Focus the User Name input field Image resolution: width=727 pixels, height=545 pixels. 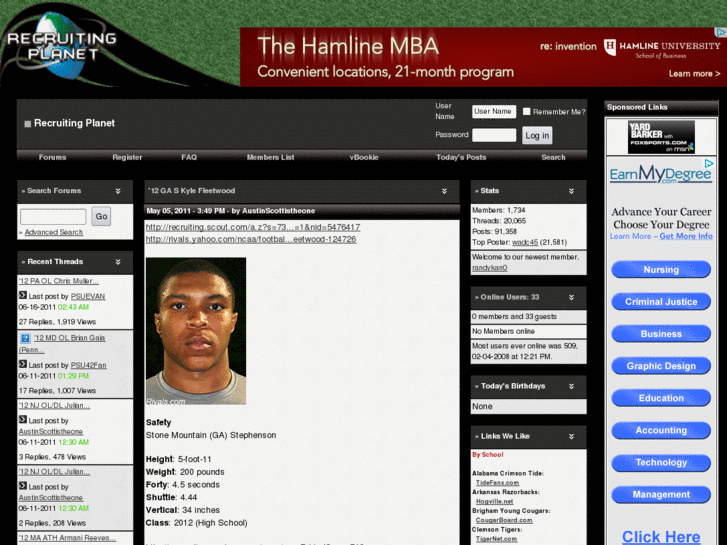[494, 111]
